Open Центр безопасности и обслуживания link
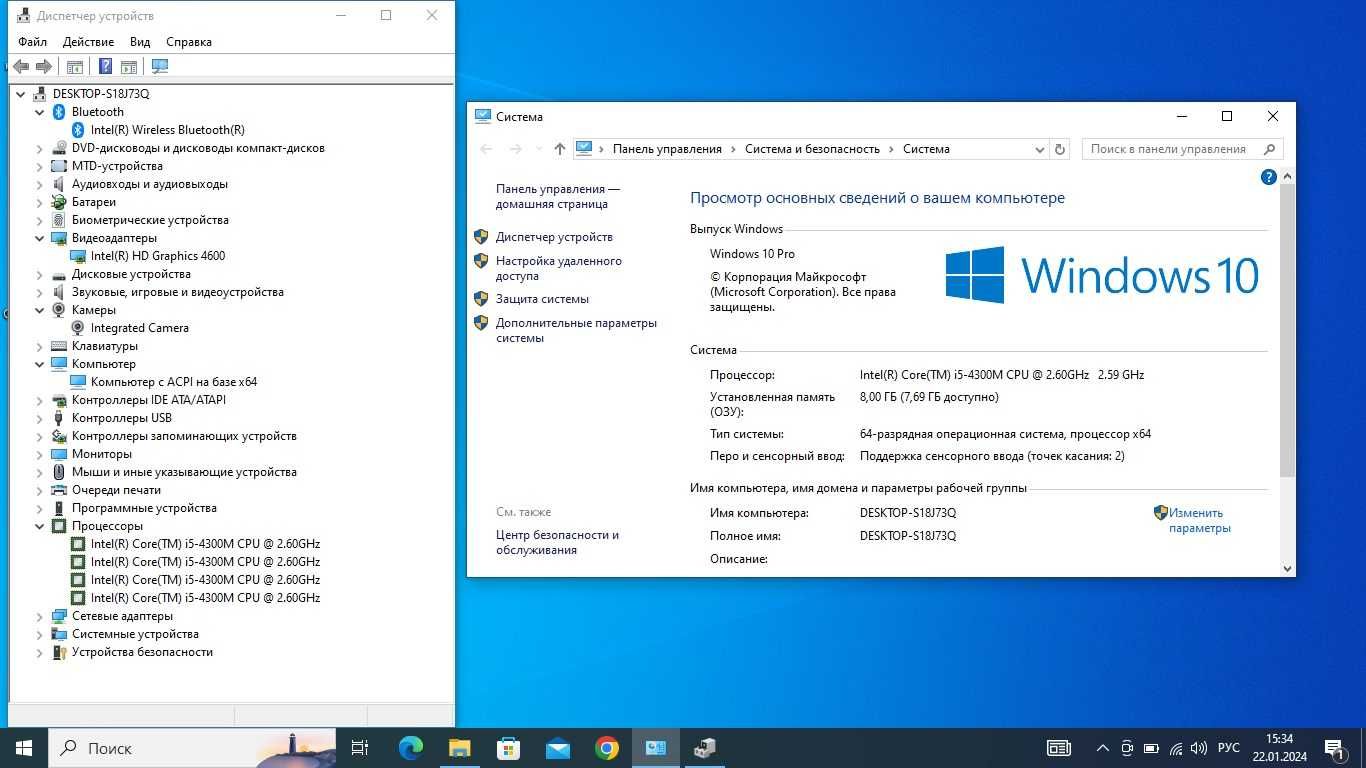The width and height of the screenshot is (1366, 768). 557,542
